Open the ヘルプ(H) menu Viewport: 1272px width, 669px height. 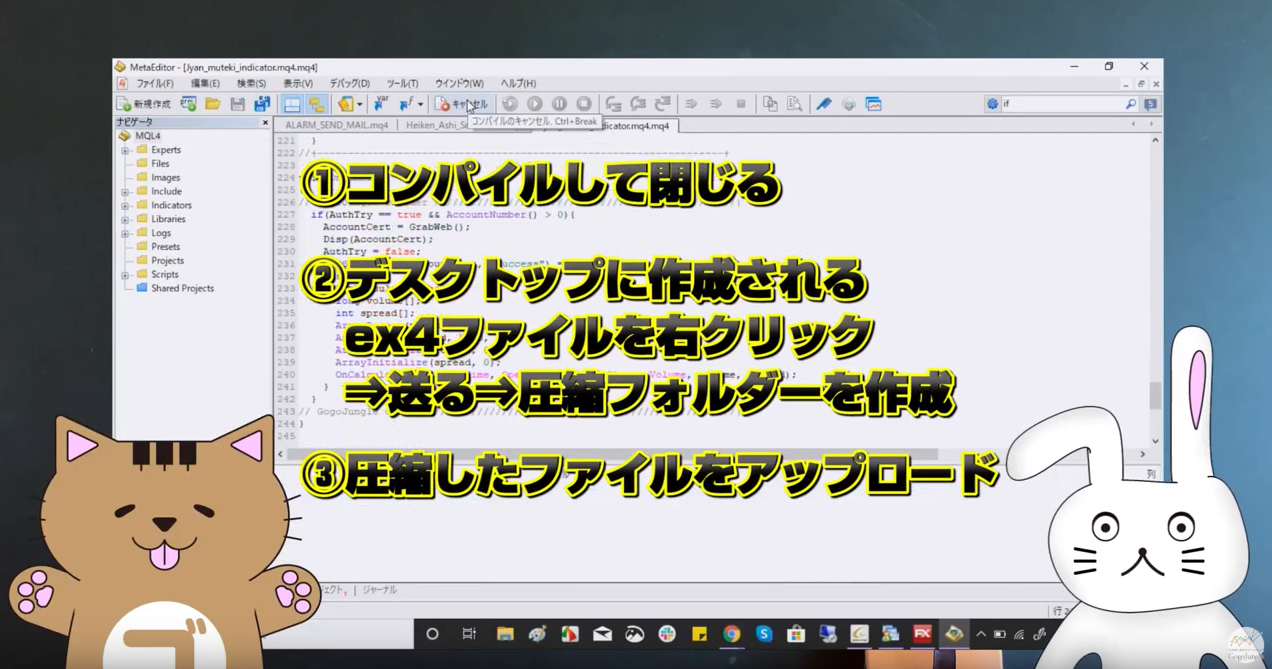[x=518, y=84]
